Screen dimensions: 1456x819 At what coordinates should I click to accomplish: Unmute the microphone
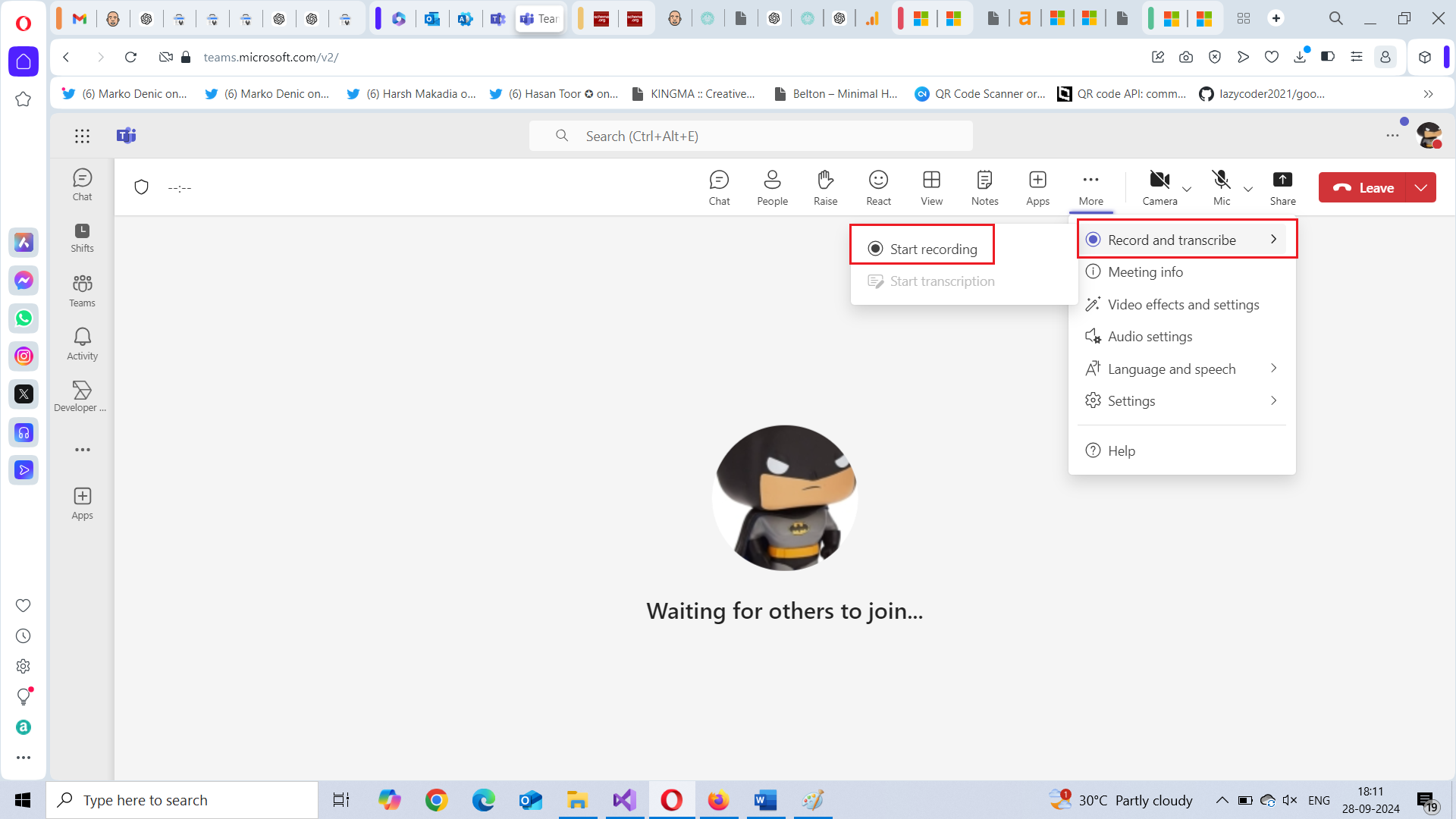click(x=1221, y=187)
